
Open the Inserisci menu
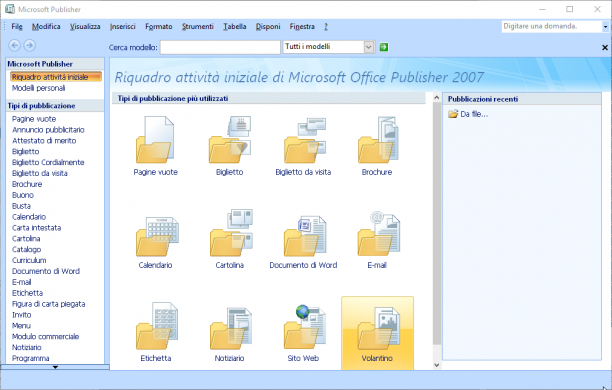(123, 27)
